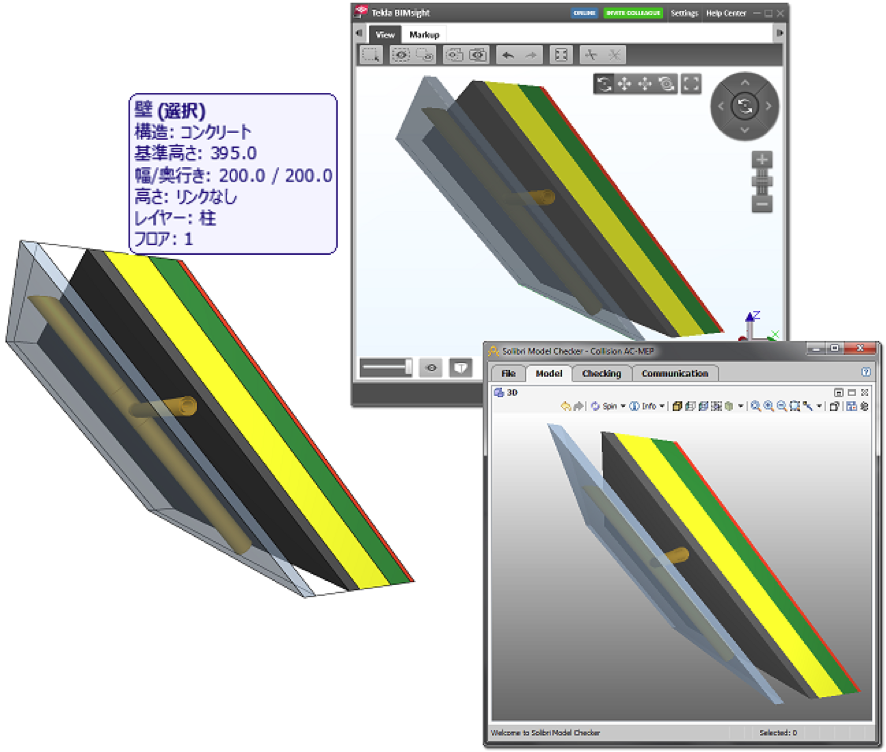Click the Solibri back arrow icon

point(566,406)
